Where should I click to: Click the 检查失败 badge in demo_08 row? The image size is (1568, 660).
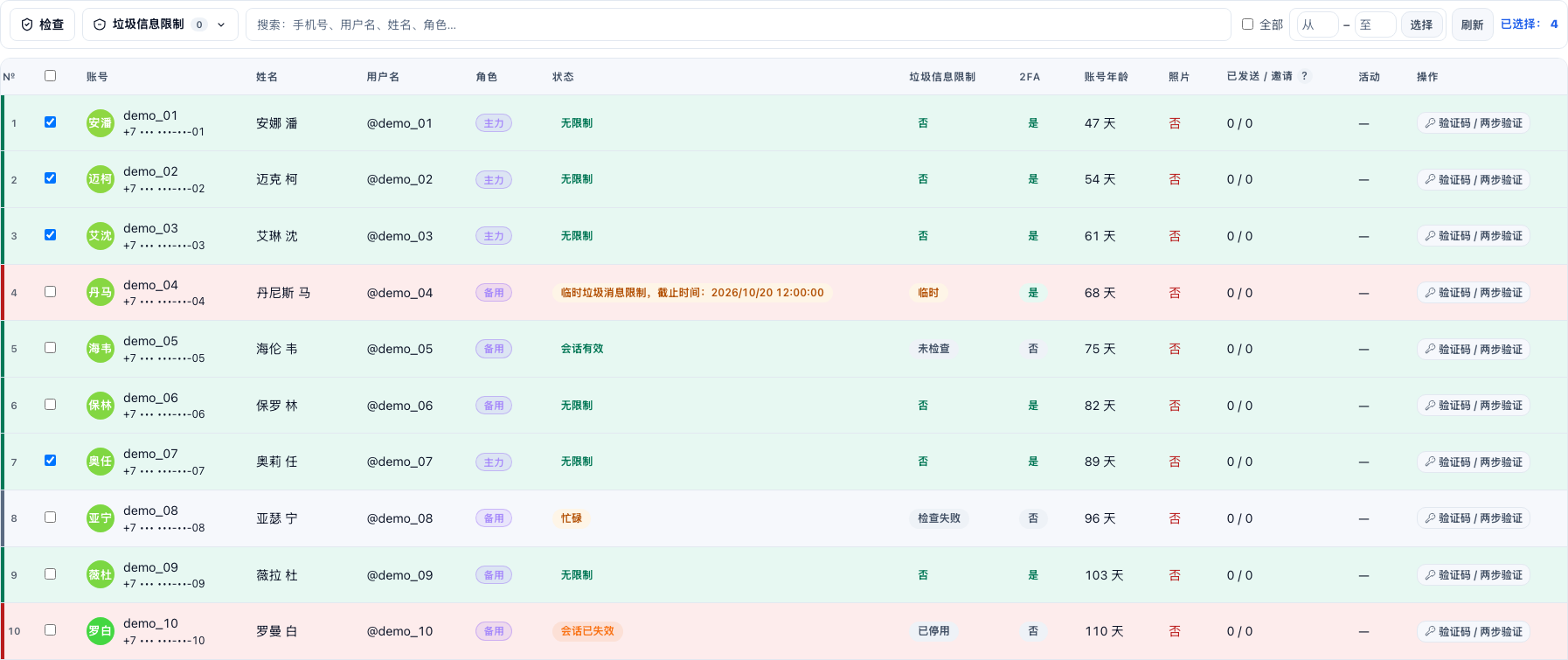[x=939, y=518]
